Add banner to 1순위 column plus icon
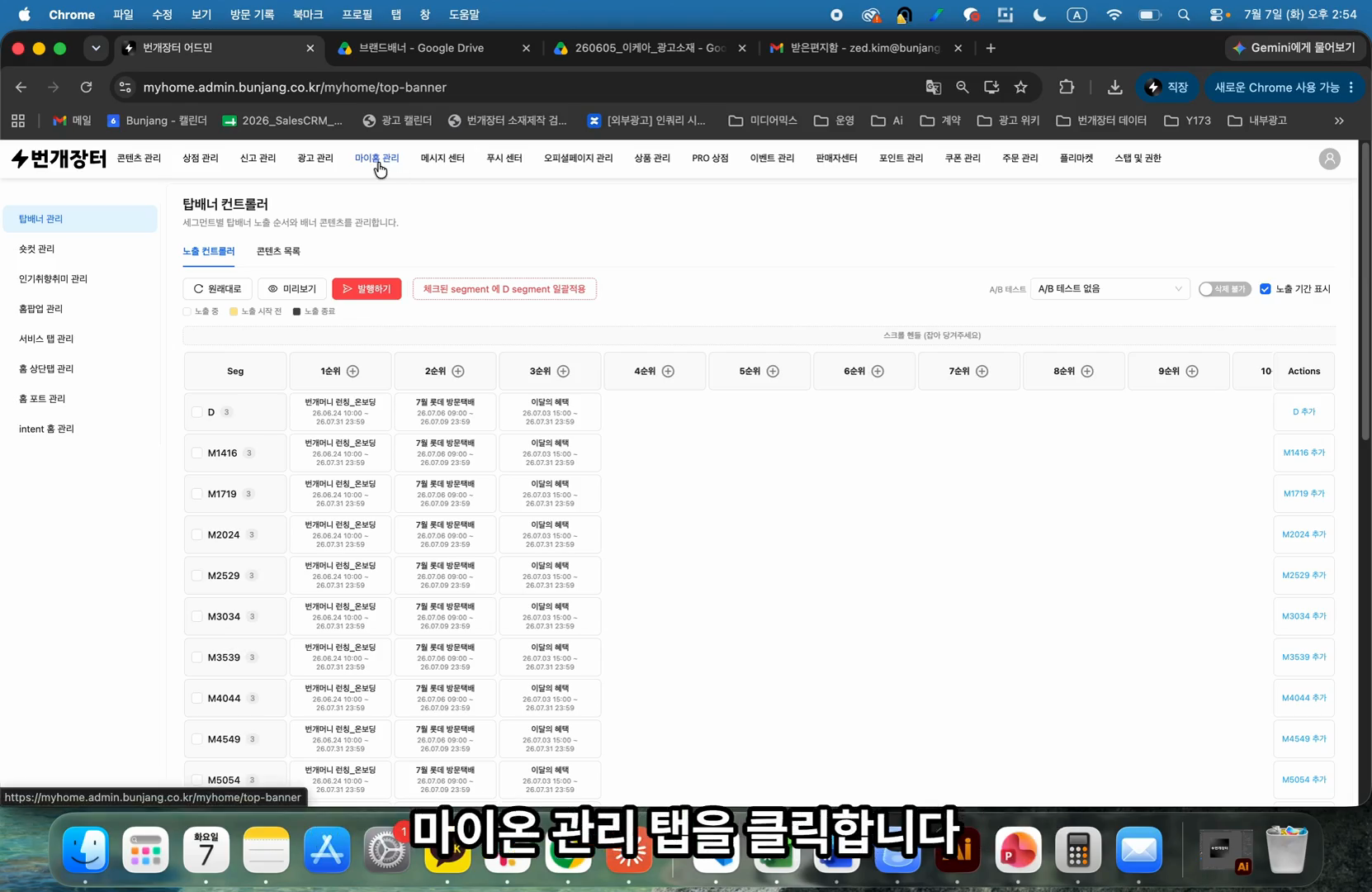This screenshot has height=892, width=1372. coord(353,371)
